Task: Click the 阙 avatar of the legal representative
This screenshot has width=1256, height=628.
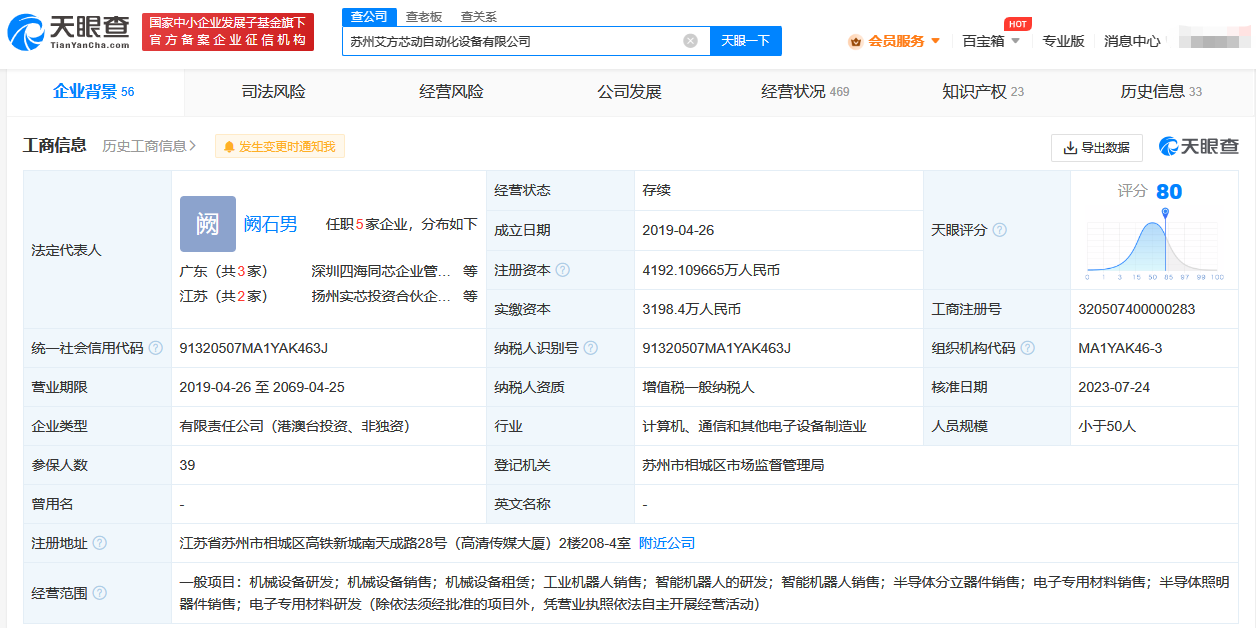Action: coord(208,223)
